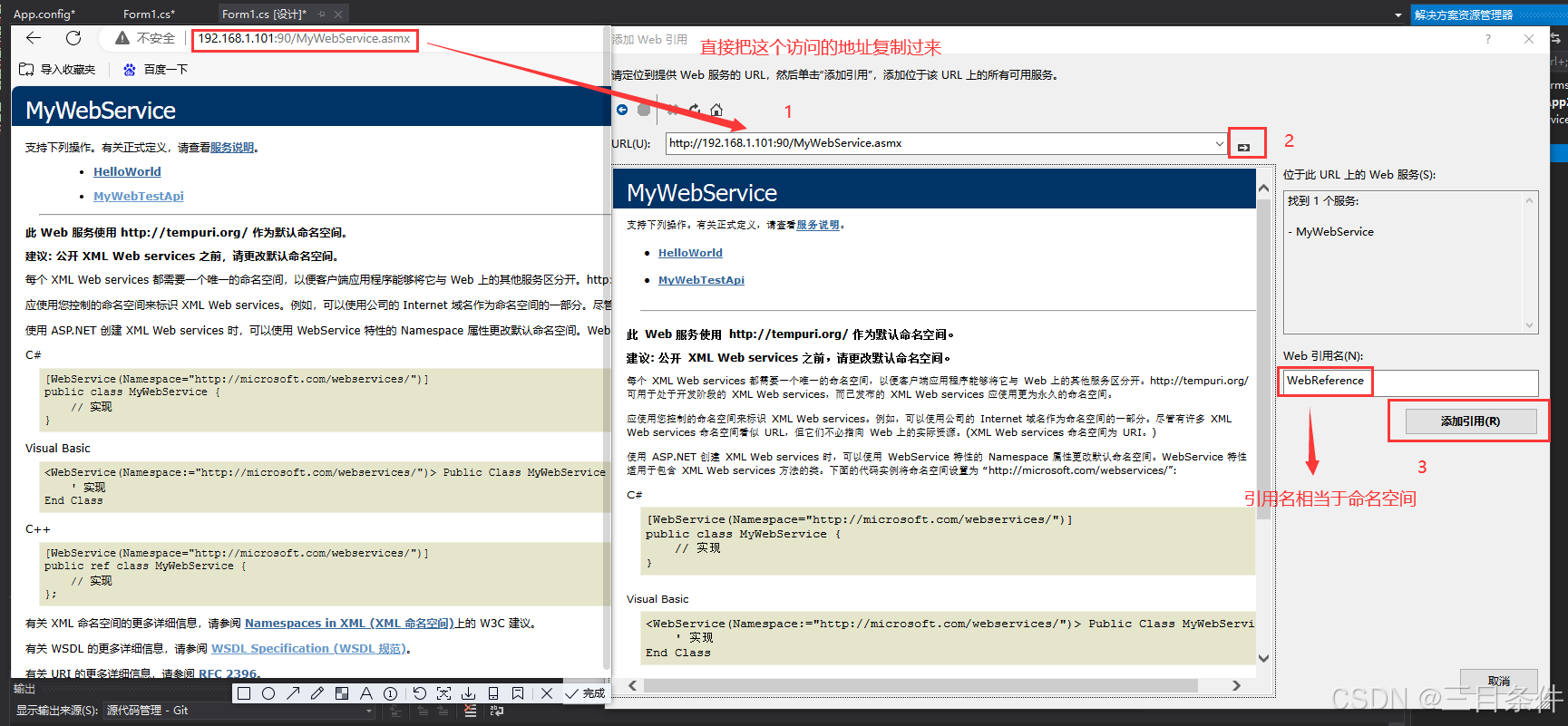Select the text (A) screenshot annotation tool
Image resolution: width=1568 pixels, height=726 pixels.
(x=366, y=693)
